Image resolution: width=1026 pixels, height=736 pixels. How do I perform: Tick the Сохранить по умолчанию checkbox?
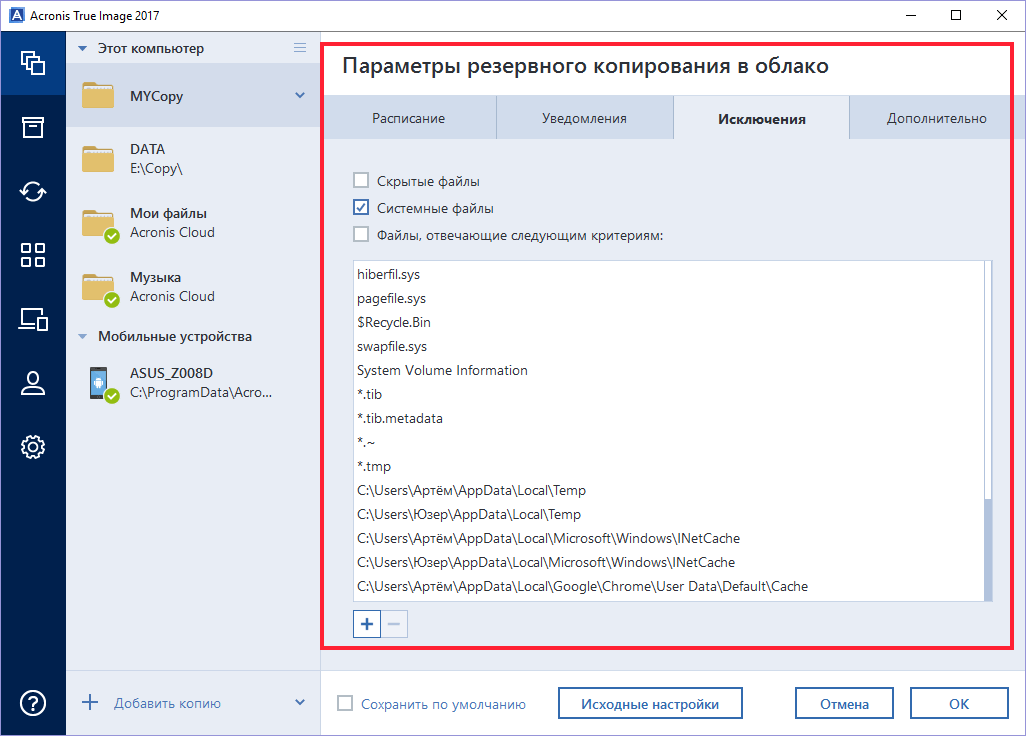tap(346, 704)
